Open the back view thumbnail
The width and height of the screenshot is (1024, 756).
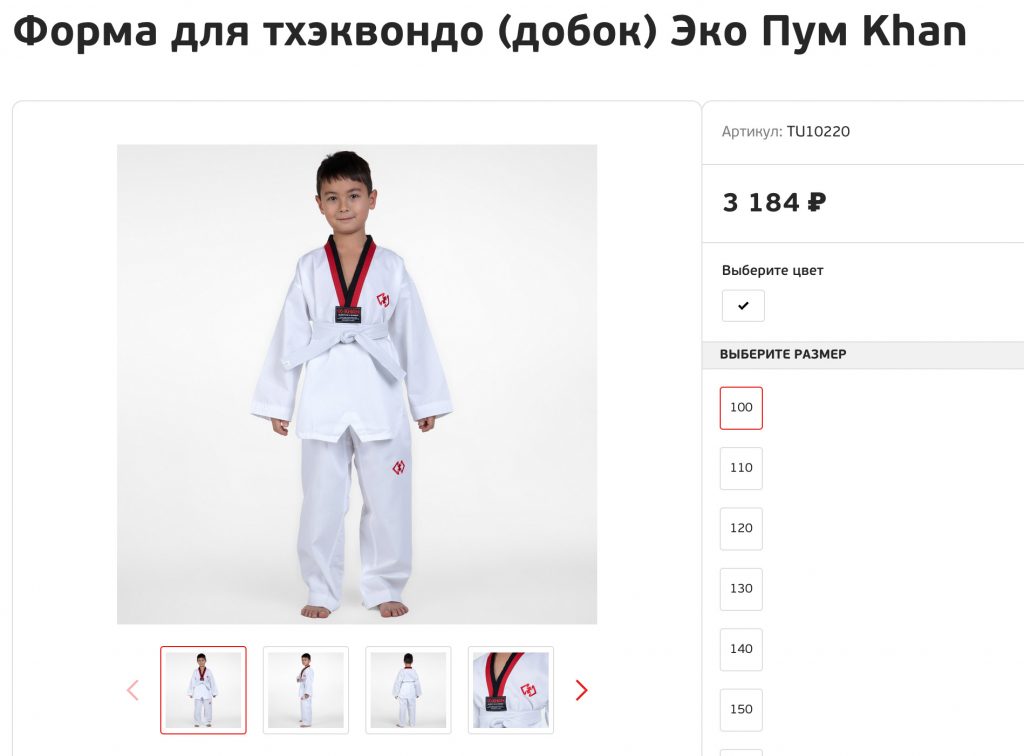pos(408,690)
